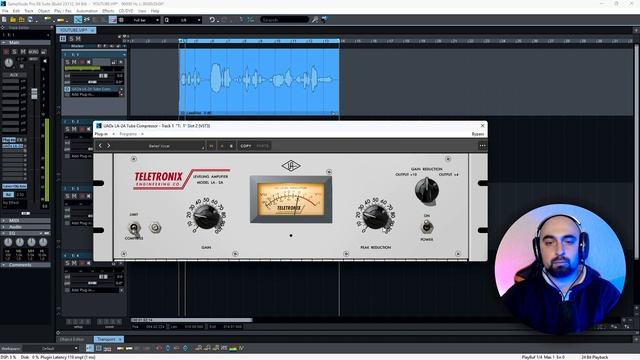Adjust the Peak Reduction knob
Screen dimensions: 640x360
(x=375, y=217)
